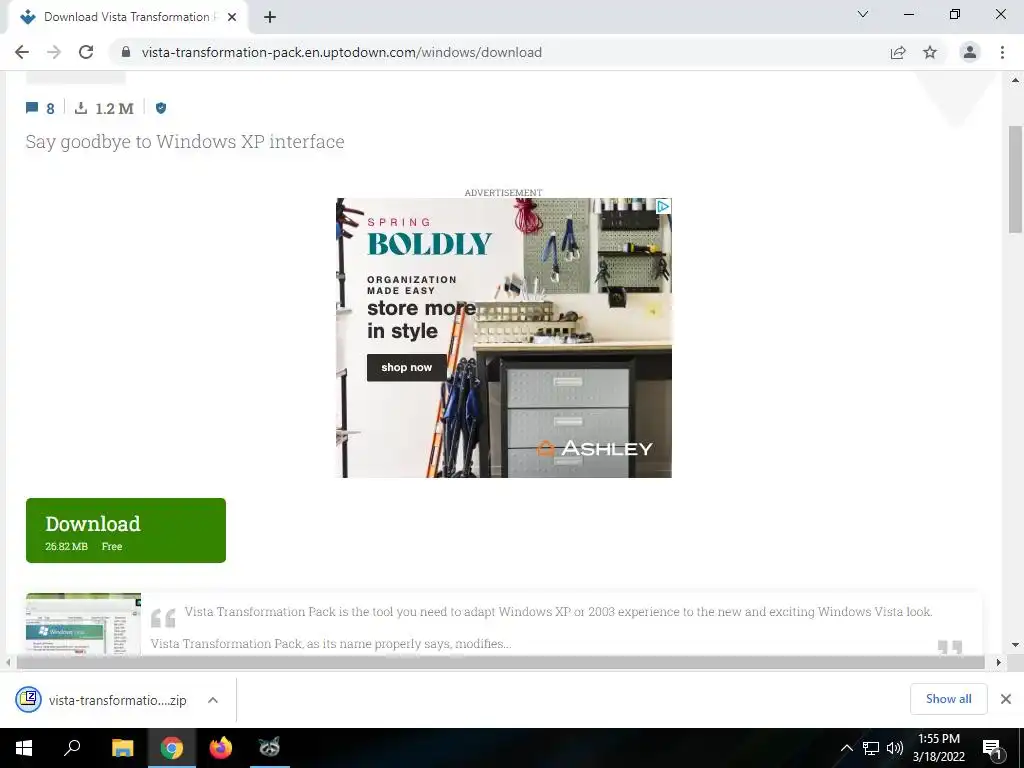The image size is (1024, 768).
Task: Open a new browser tab
Action: [x=270, y=17]
